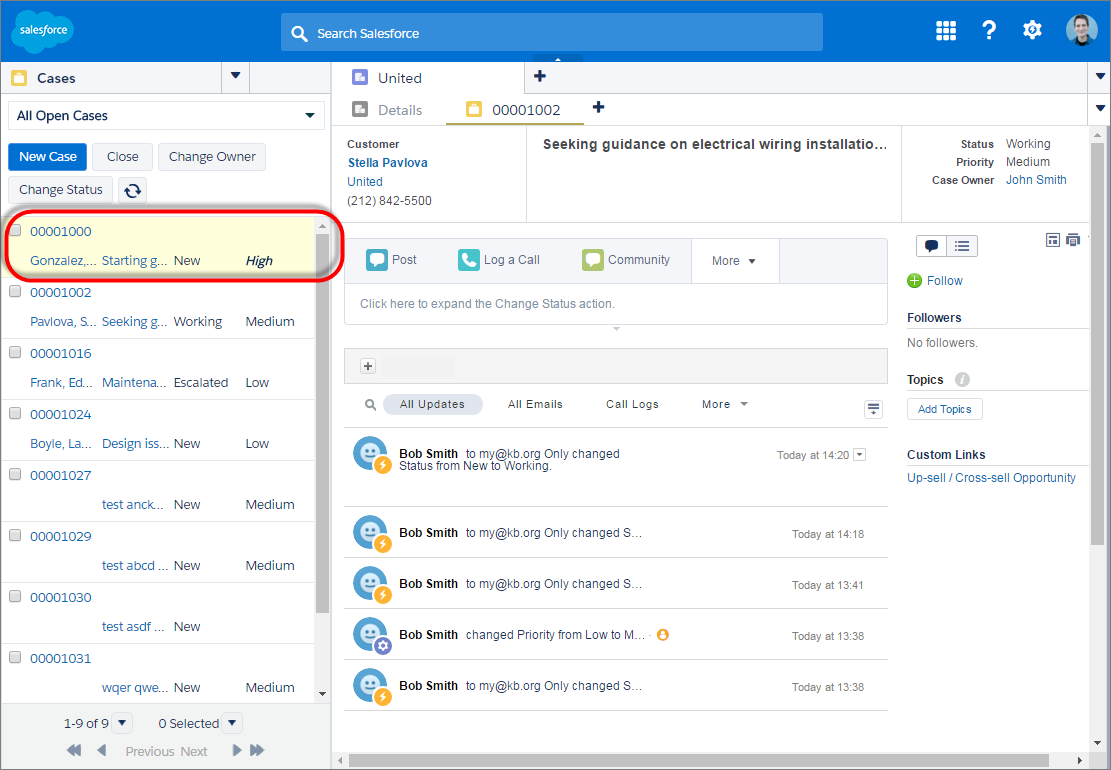The width and height of the screenshot is (1111, 770).
Task: Select checkbox for case 00001024
Action: click(x=15, y=413)
